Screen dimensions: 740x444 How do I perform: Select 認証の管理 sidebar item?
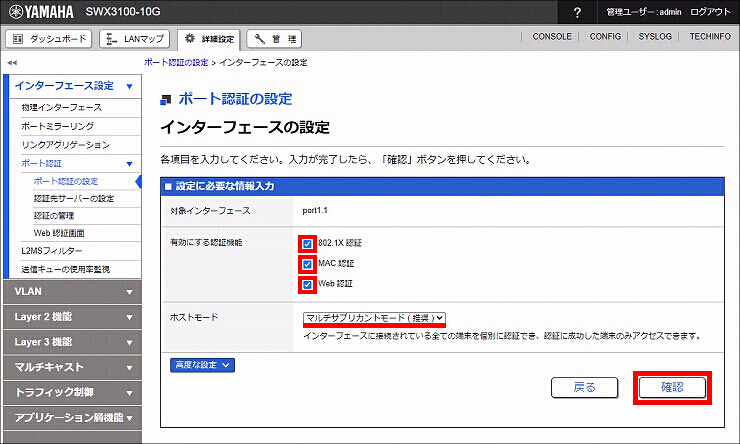54,216
